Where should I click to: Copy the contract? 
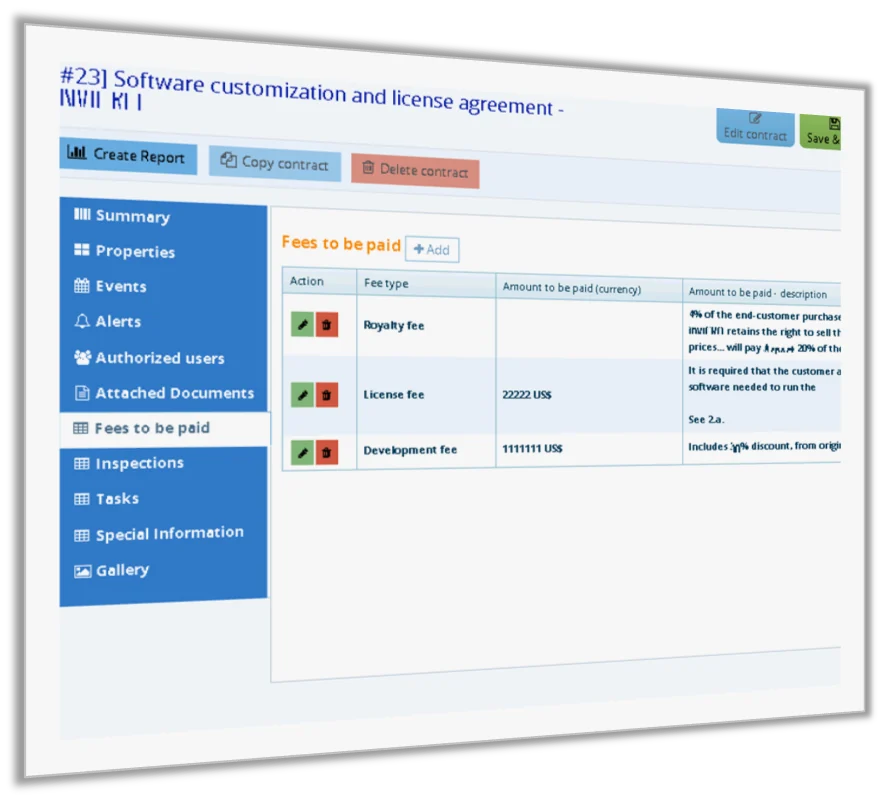point(275,163)
